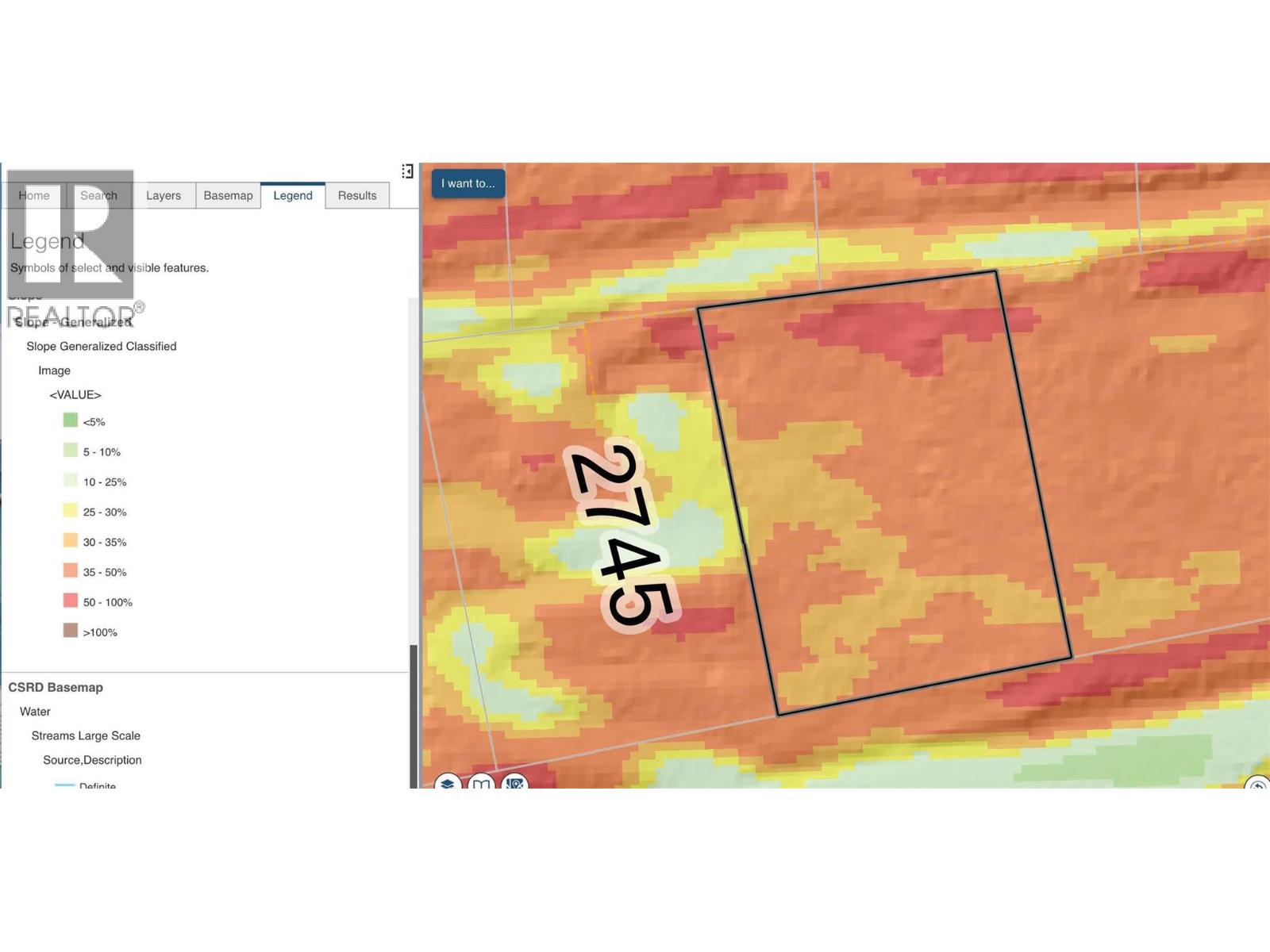The width and height of the screenshot is (1270, 952).
Task: Open the Search tab
Action: tap(98, 196)
